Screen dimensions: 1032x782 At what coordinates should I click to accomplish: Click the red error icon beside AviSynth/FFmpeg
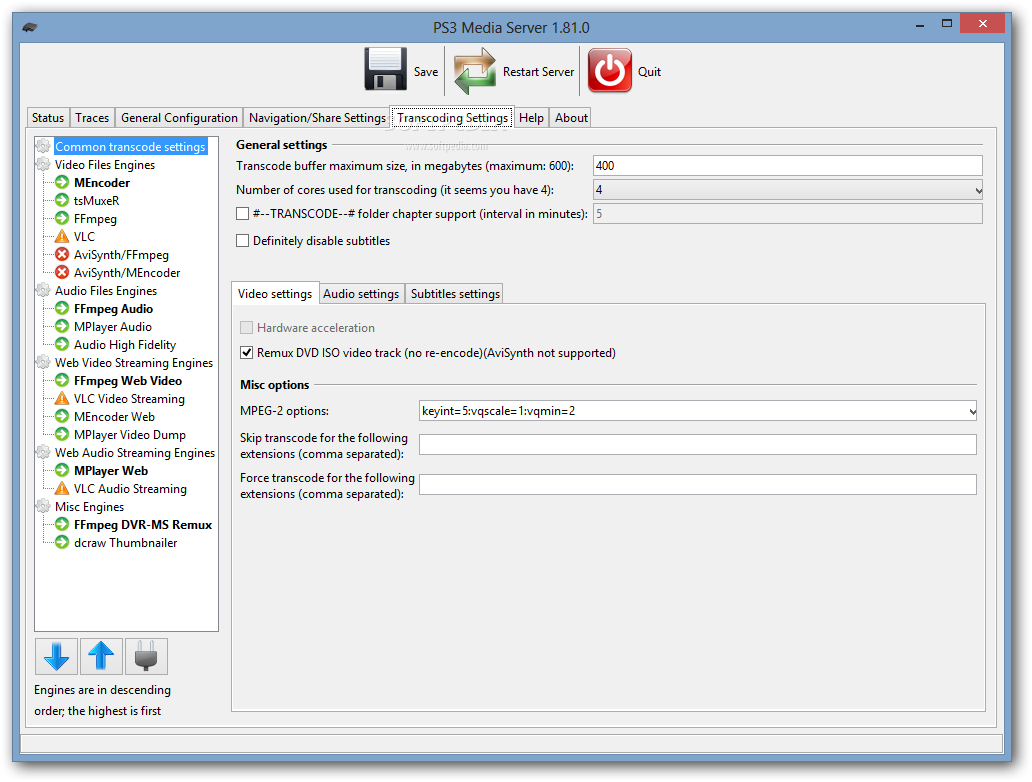point(62,254)
